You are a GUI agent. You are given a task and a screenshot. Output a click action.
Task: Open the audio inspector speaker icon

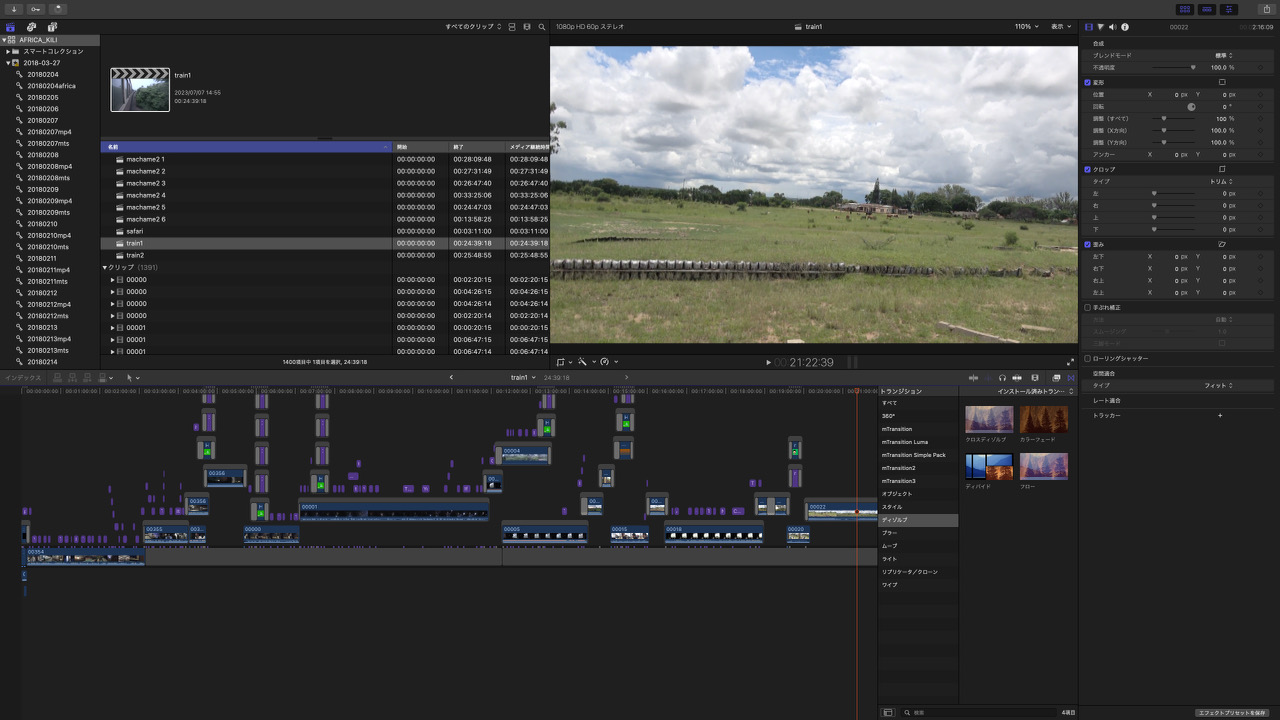coord(1112,27)
